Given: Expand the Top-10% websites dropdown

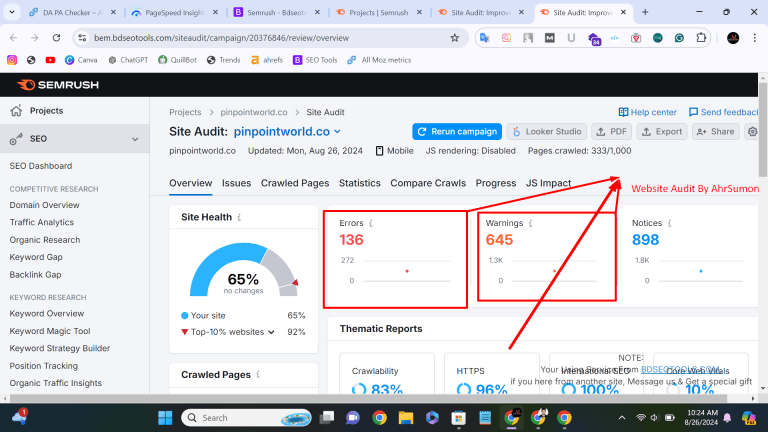Looking at the screenshot, I should coord(271,332).
